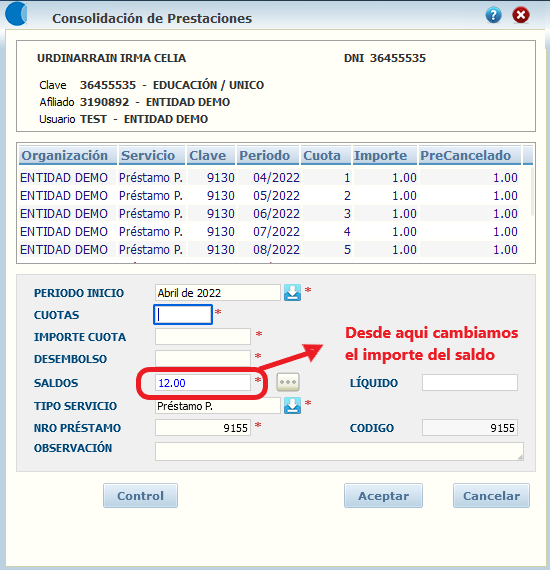The image size is (550, 570).
Task: Click the Control button
Action: [140, 495]
